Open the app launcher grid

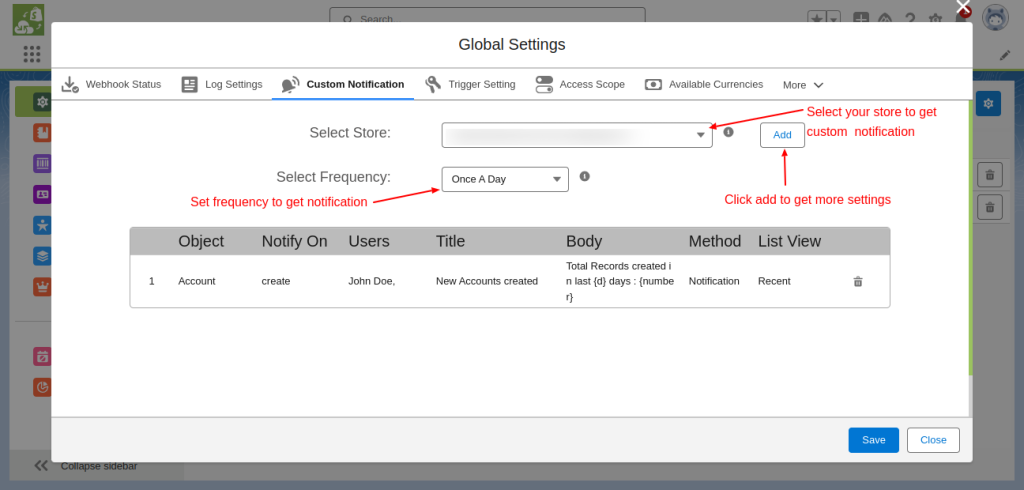click(32, 54)
